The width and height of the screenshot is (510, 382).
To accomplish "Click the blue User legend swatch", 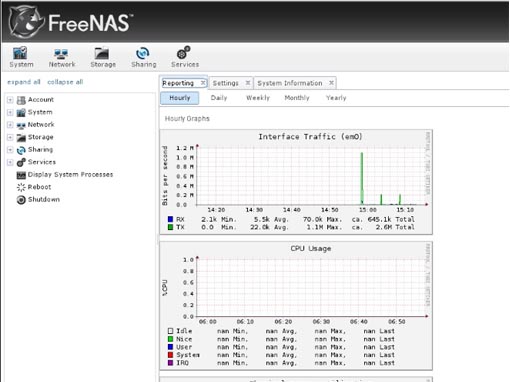I will [x=170, y=347].
